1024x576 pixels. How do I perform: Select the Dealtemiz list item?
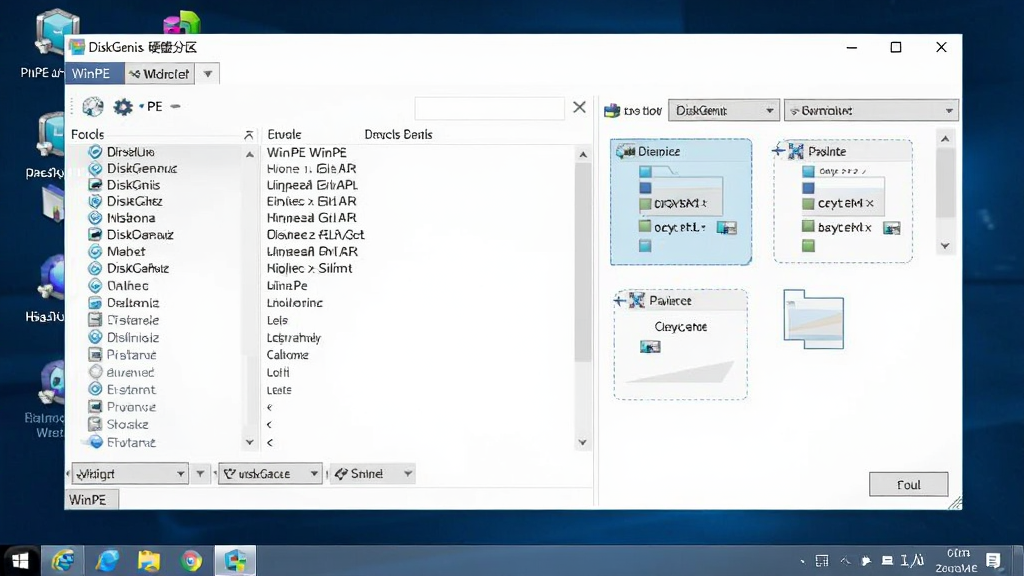pyautogui.click(x=133, y=303)
